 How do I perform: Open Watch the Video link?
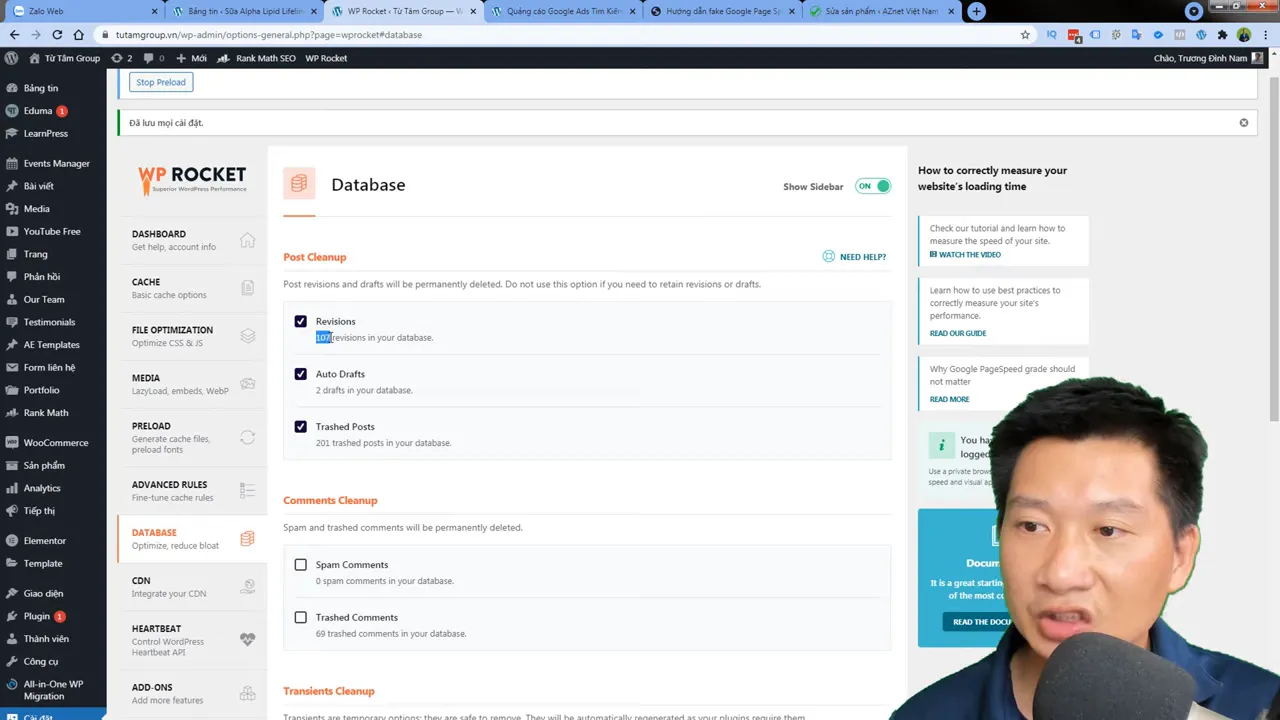coord(965,255)
